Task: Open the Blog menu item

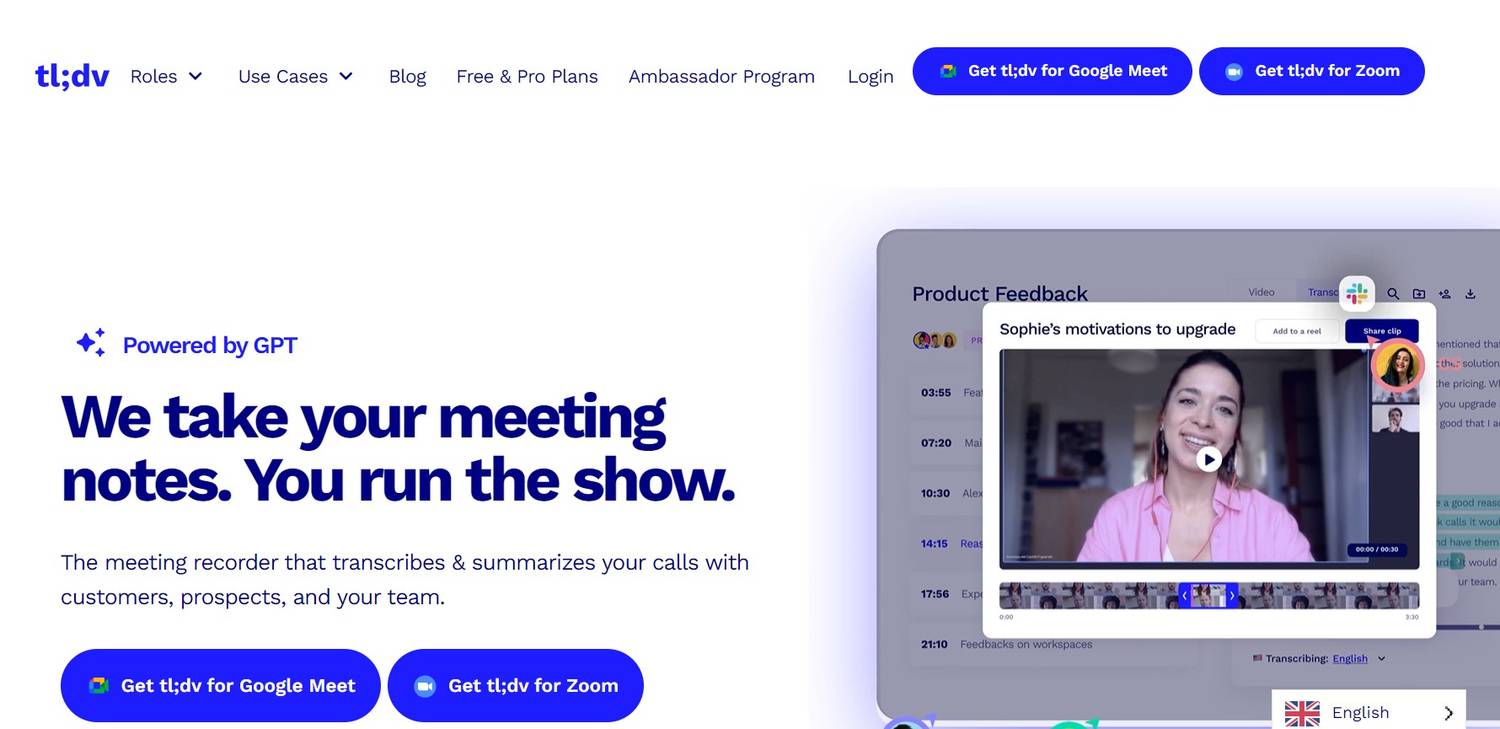Action: pyautogui.click(x=407, y=76)
